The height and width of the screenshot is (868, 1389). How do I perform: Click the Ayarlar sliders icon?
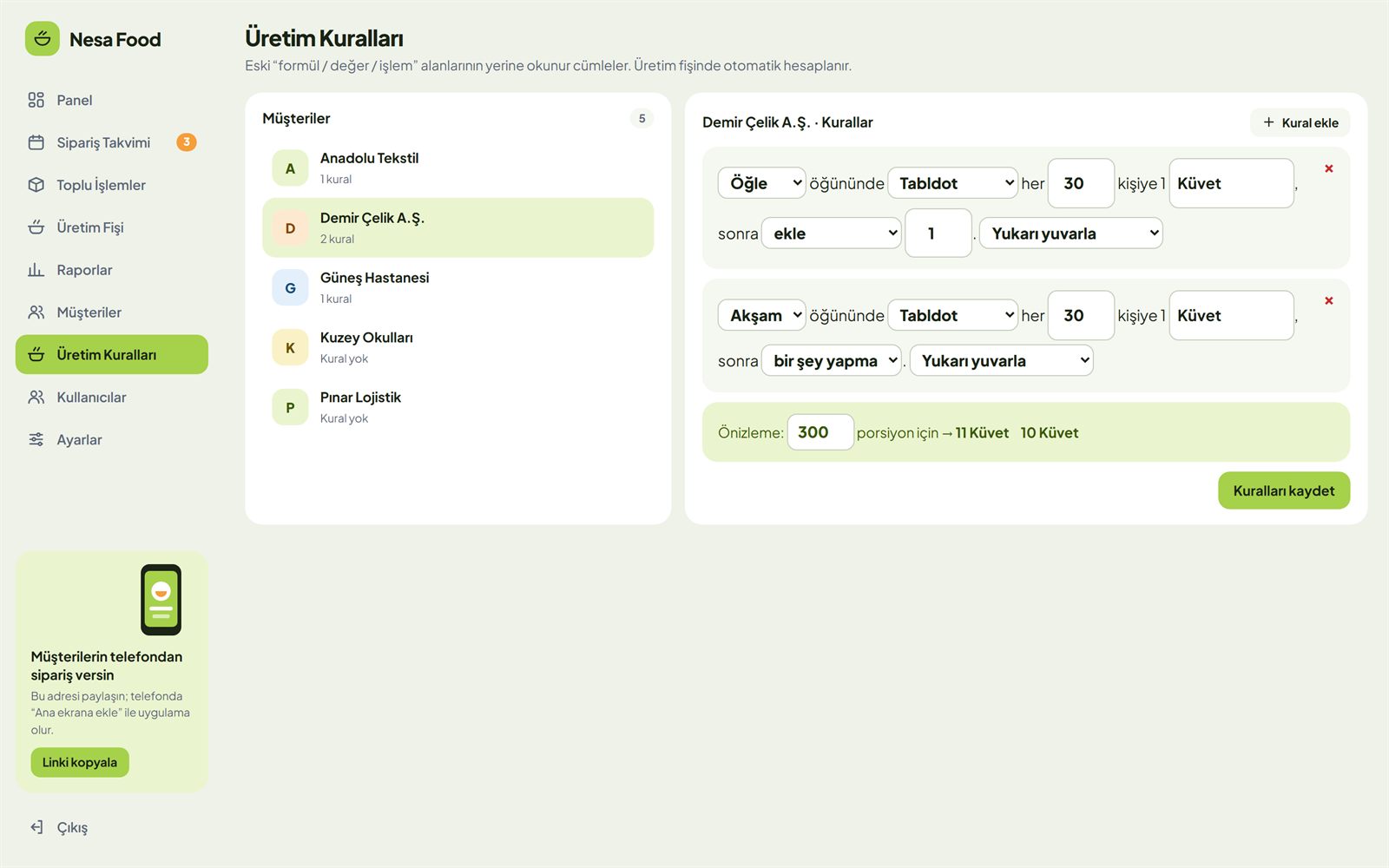[36, 440]
